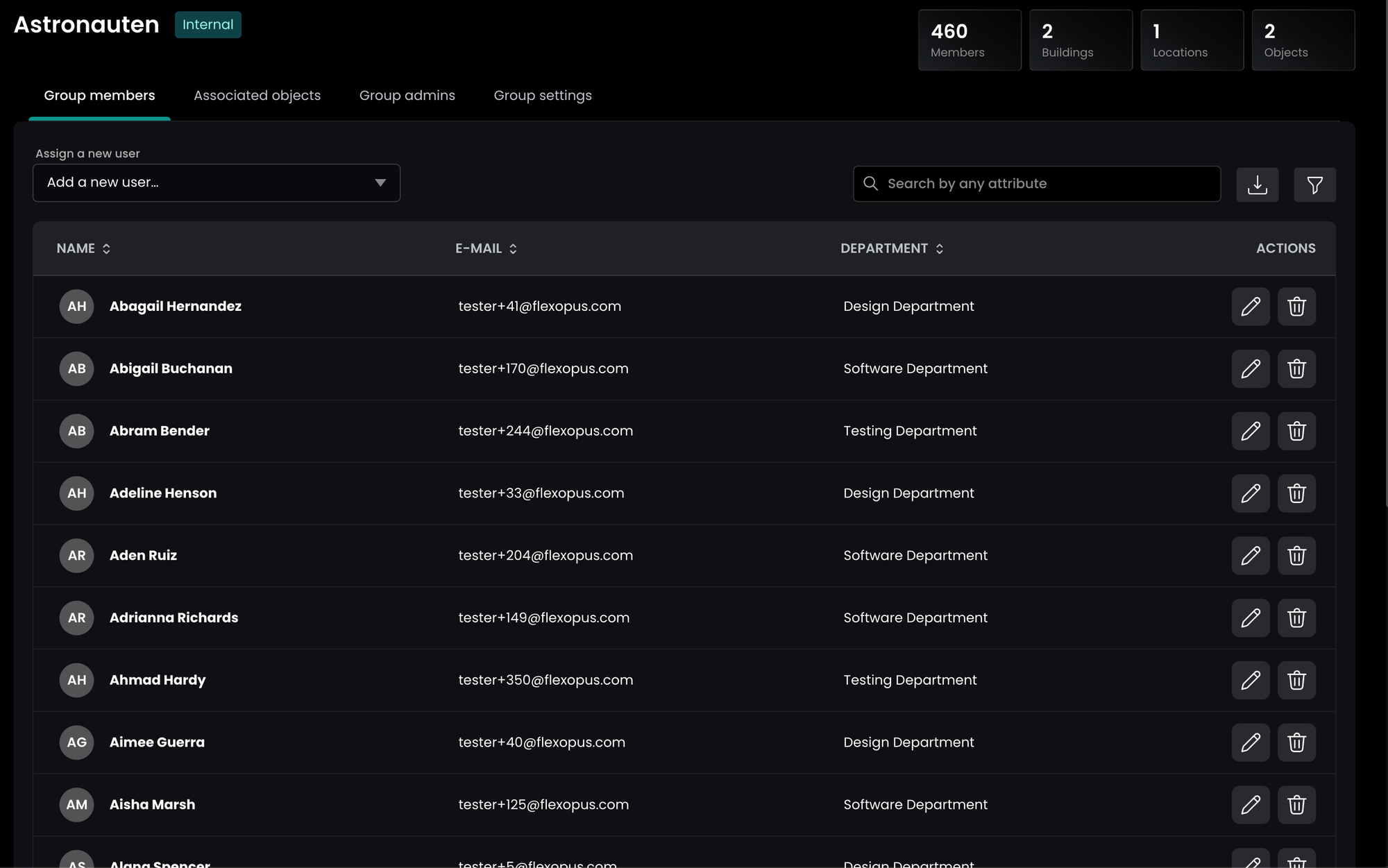Edit Aden Ruiz's membership entry
This screenshot has height=868, width=1388.
(x=1250, y=556)
